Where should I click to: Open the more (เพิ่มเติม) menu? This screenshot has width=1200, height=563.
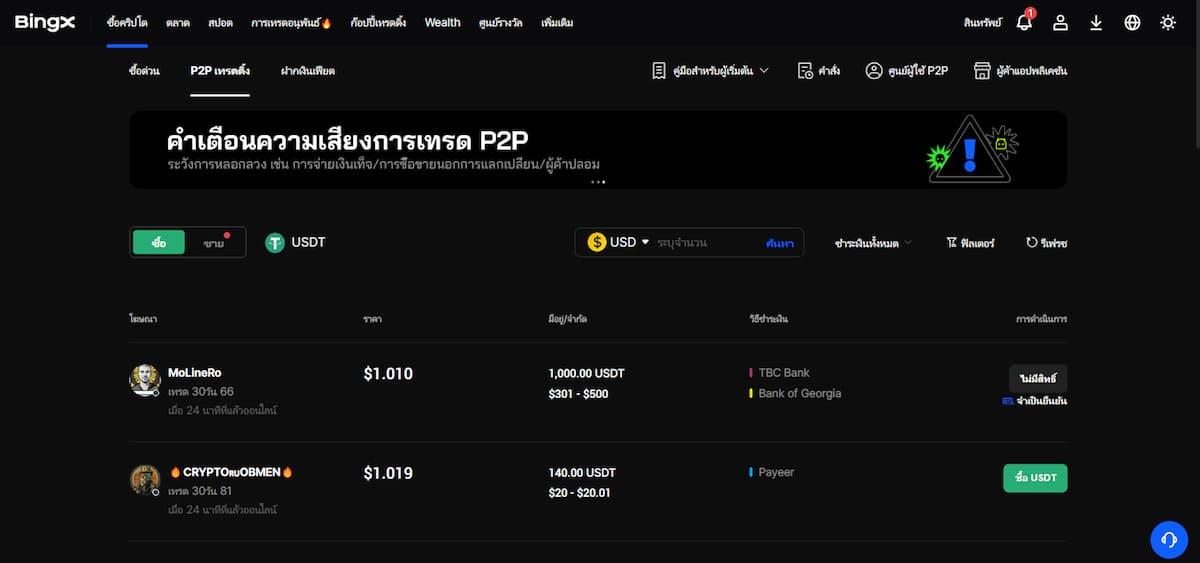click(x=557, y=22)
